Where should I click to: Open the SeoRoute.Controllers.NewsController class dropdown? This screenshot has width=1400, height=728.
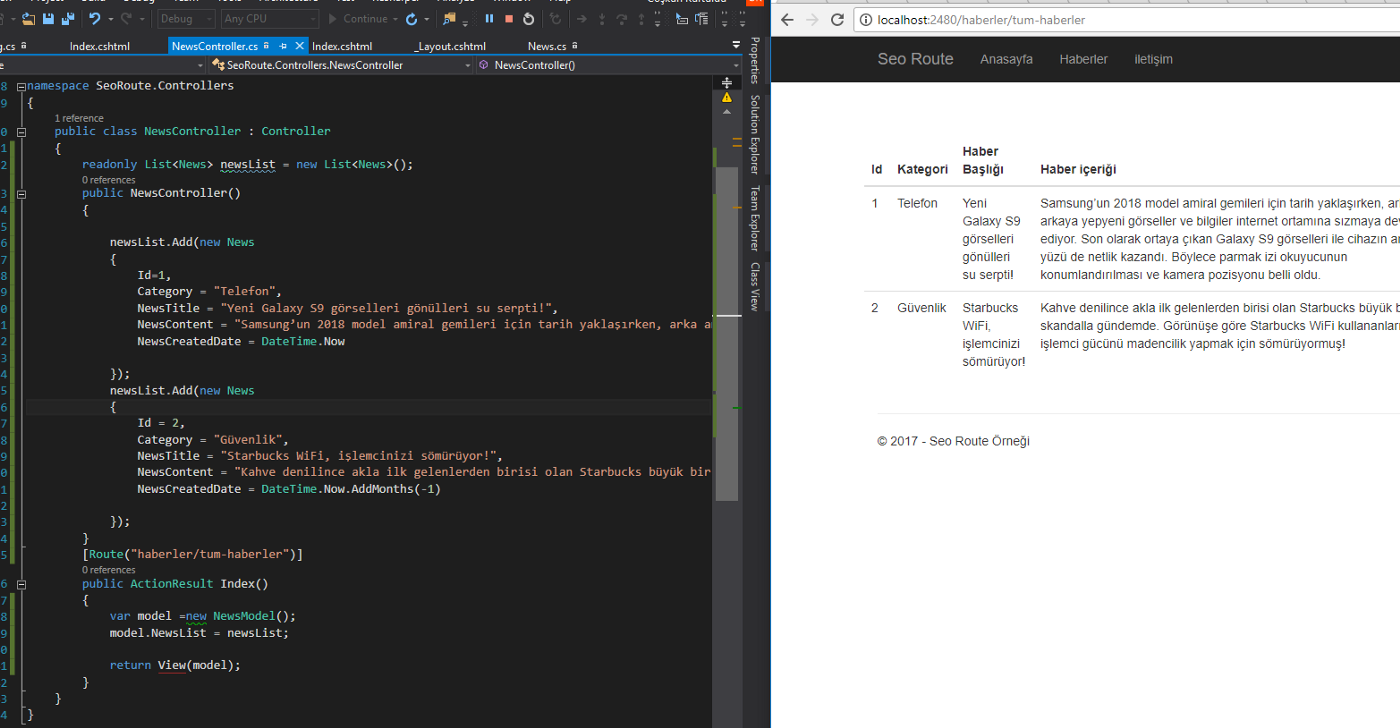(341, 65)
